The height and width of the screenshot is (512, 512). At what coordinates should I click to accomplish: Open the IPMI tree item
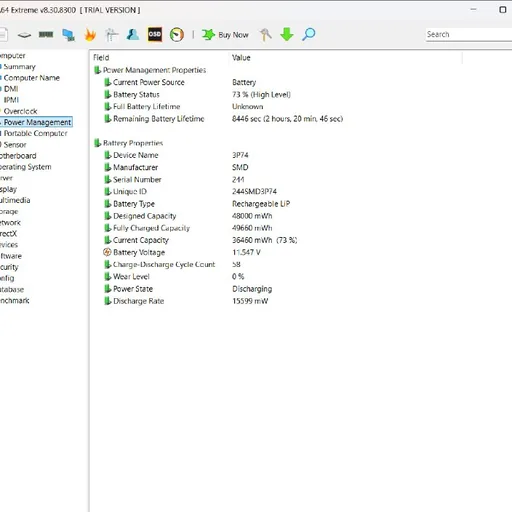coord(11,100)
